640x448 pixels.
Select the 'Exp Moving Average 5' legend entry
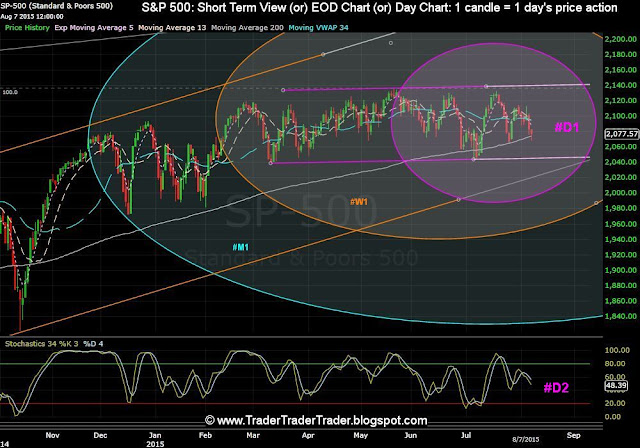[94, 28]
